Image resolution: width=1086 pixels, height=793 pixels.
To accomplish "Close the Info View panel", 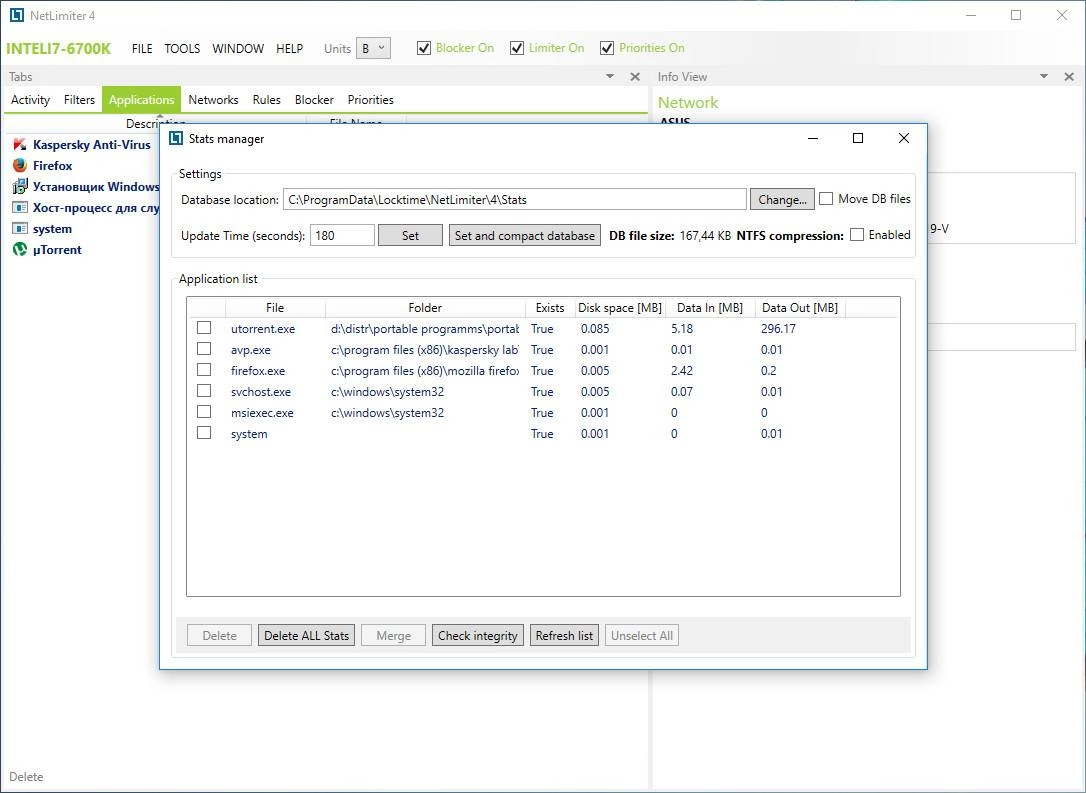I will pyautogui.click(x=1069, y=77).
